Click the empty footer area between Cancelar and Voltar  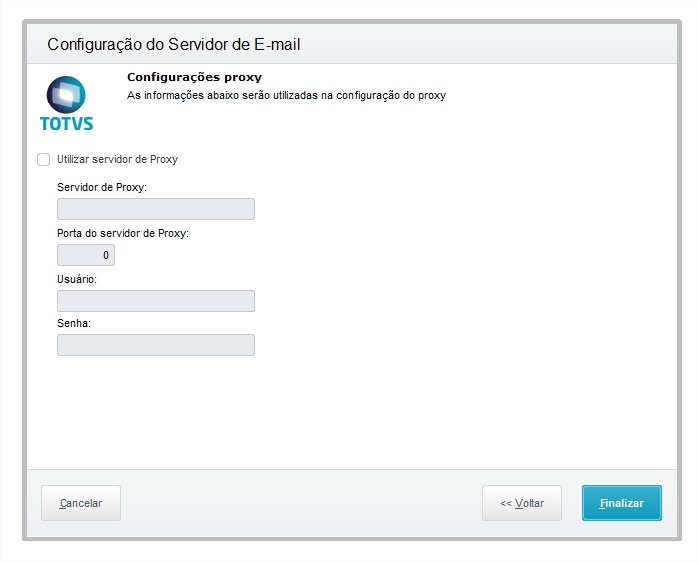pos(300,503)
